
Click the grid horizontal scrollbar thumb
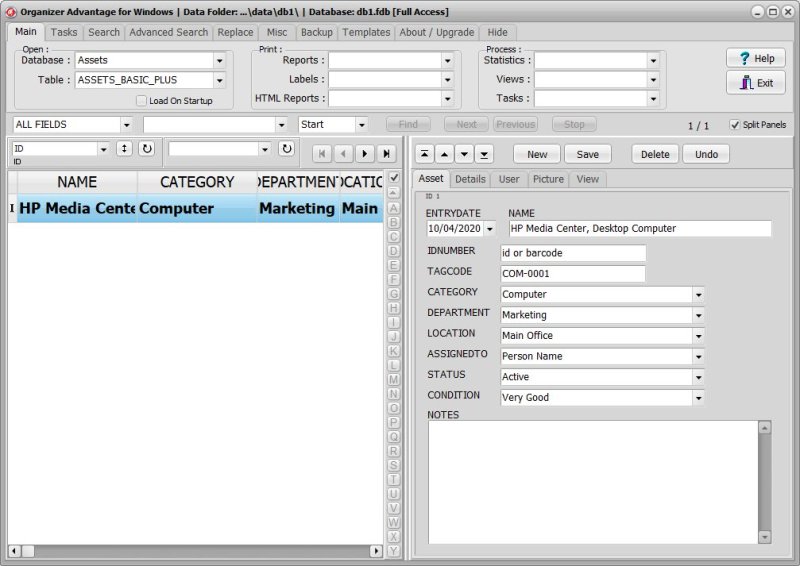28,551
